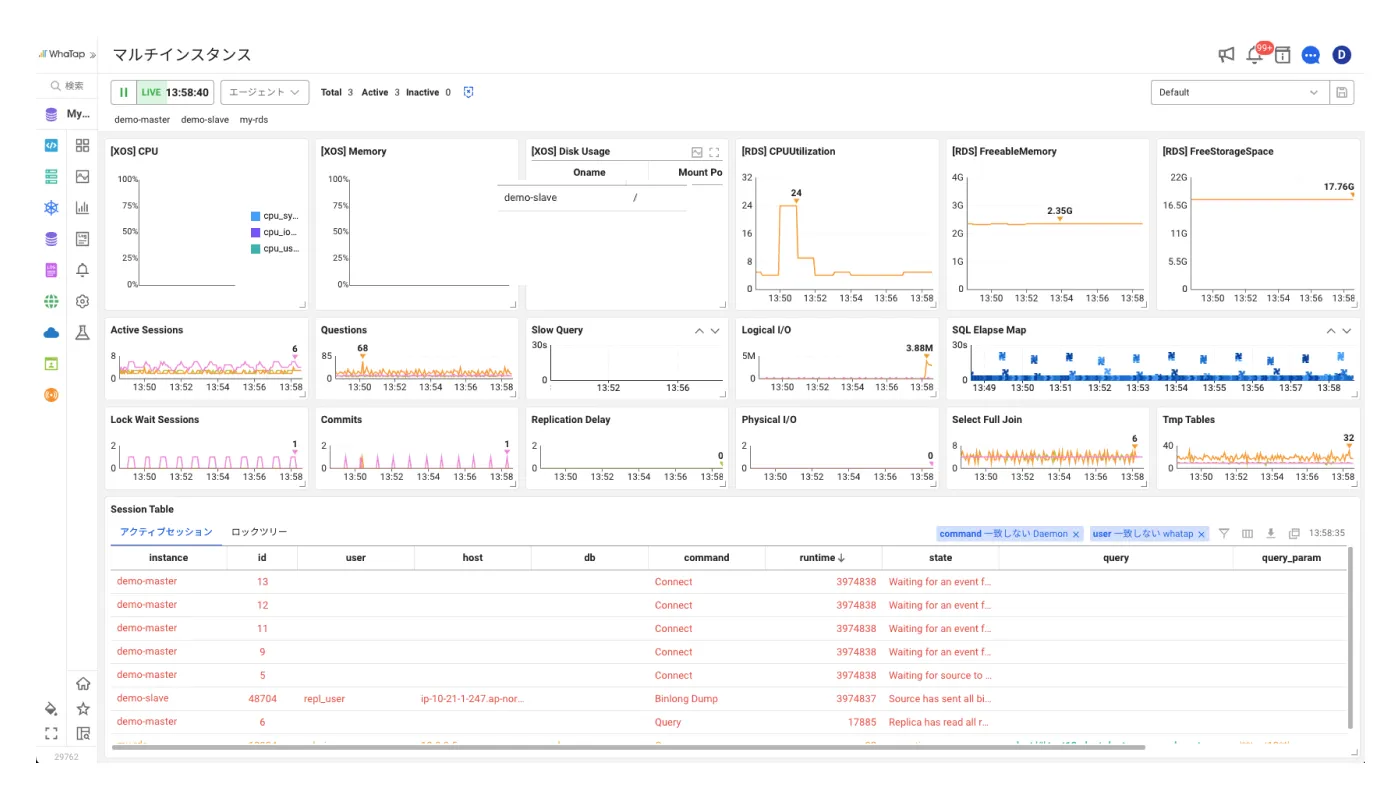Collapse Slow Query panel with up chevron
1400x800 pixels.
(700, 331)
